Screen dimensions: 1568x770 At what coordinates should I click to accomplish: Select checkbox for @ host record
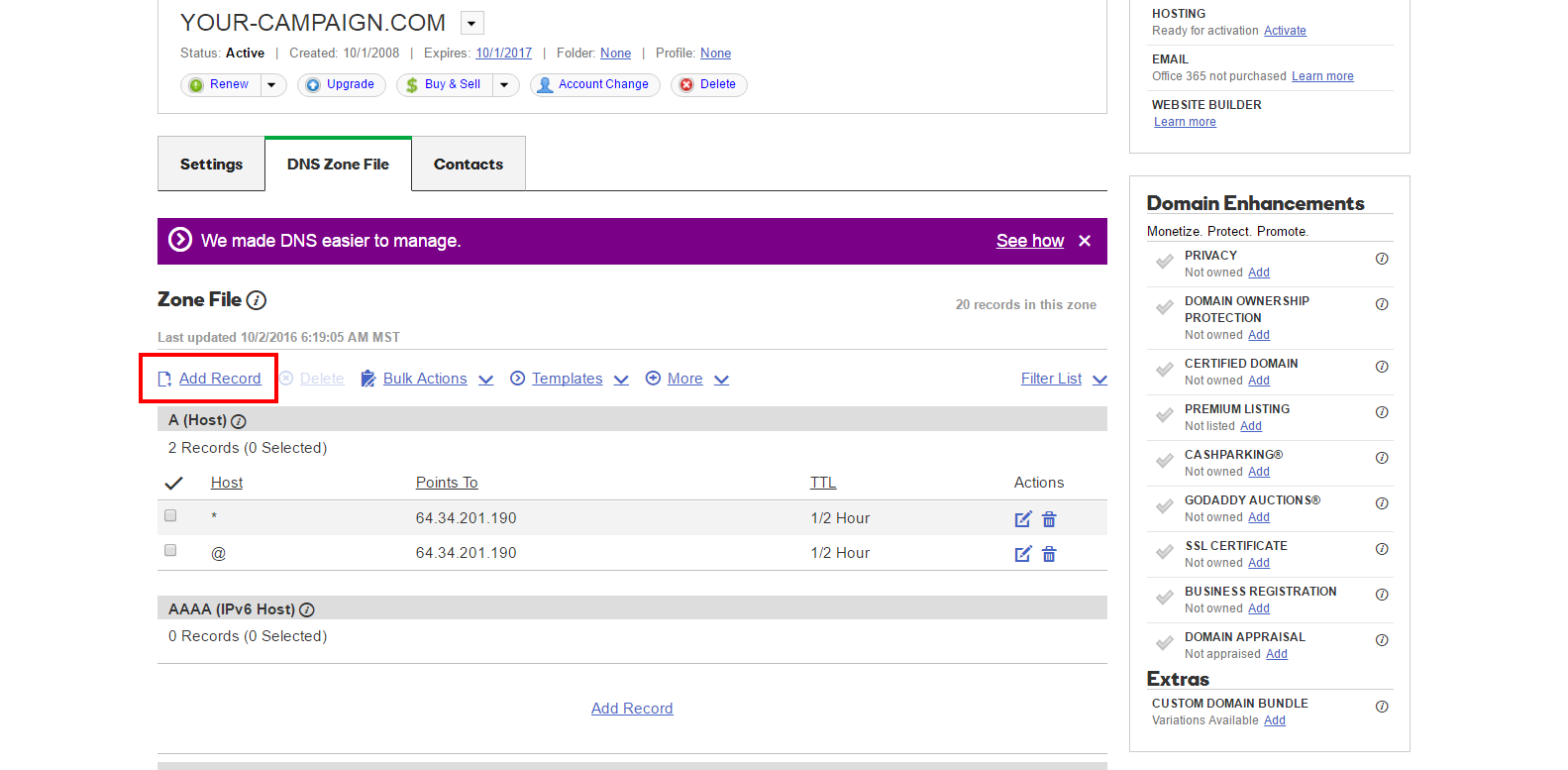point(170,550)
